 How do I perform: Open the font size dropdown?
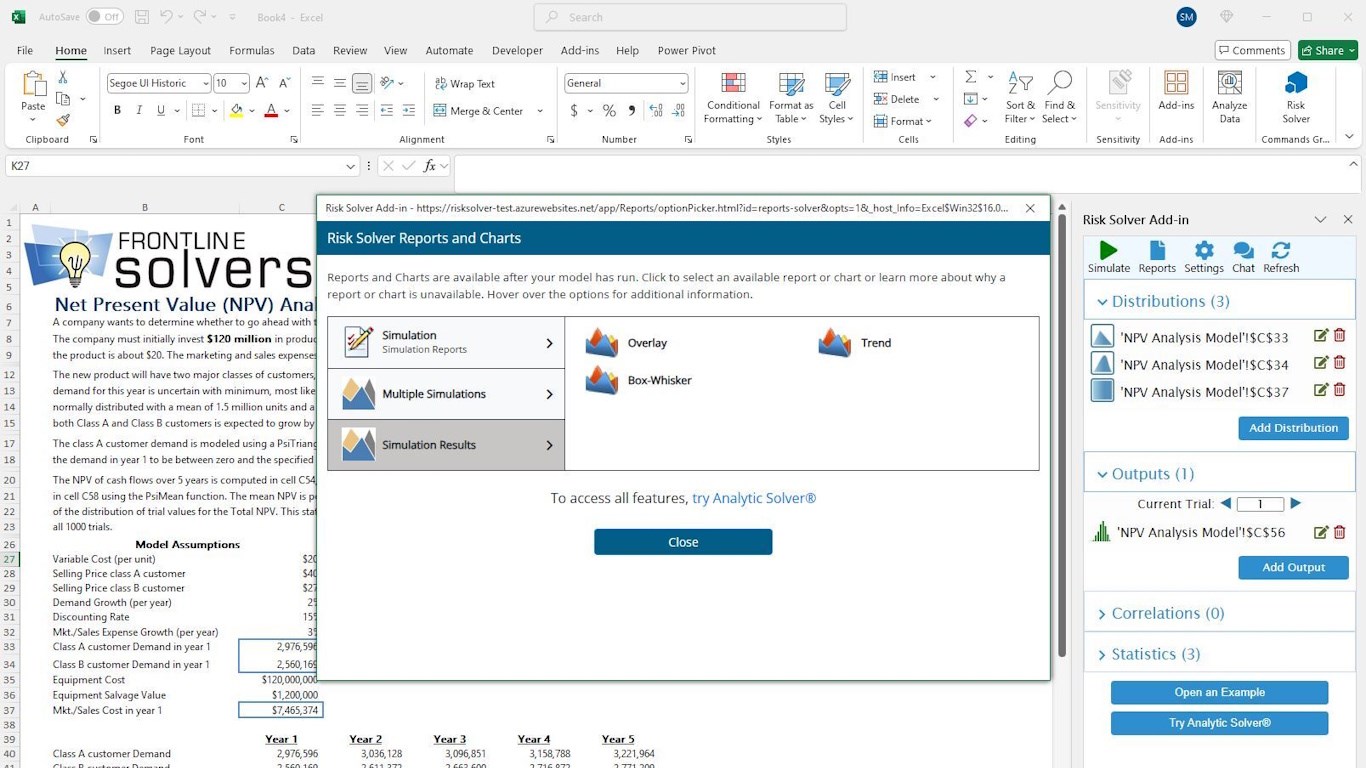pos(245,84)
